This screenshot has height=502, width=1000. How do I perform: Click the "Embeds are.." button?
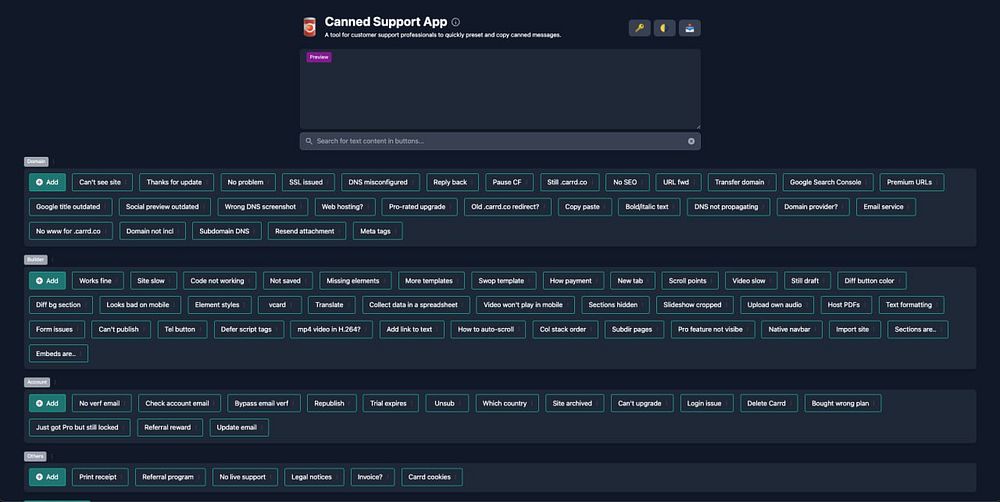58,353
